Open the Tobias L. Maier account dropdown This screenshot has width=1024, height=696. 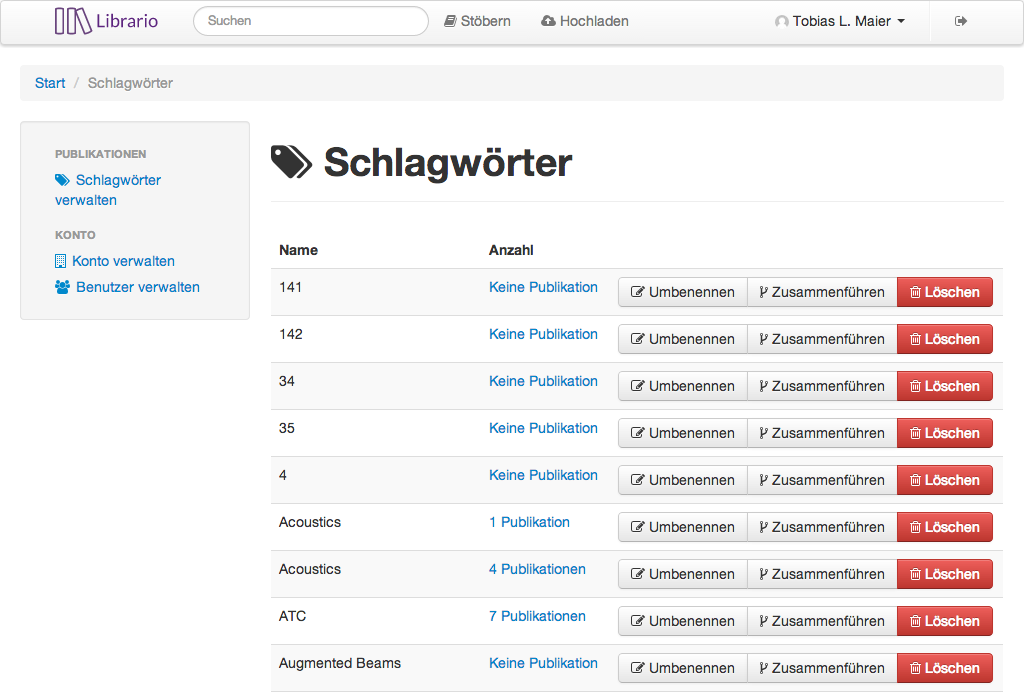pos(840,20)
